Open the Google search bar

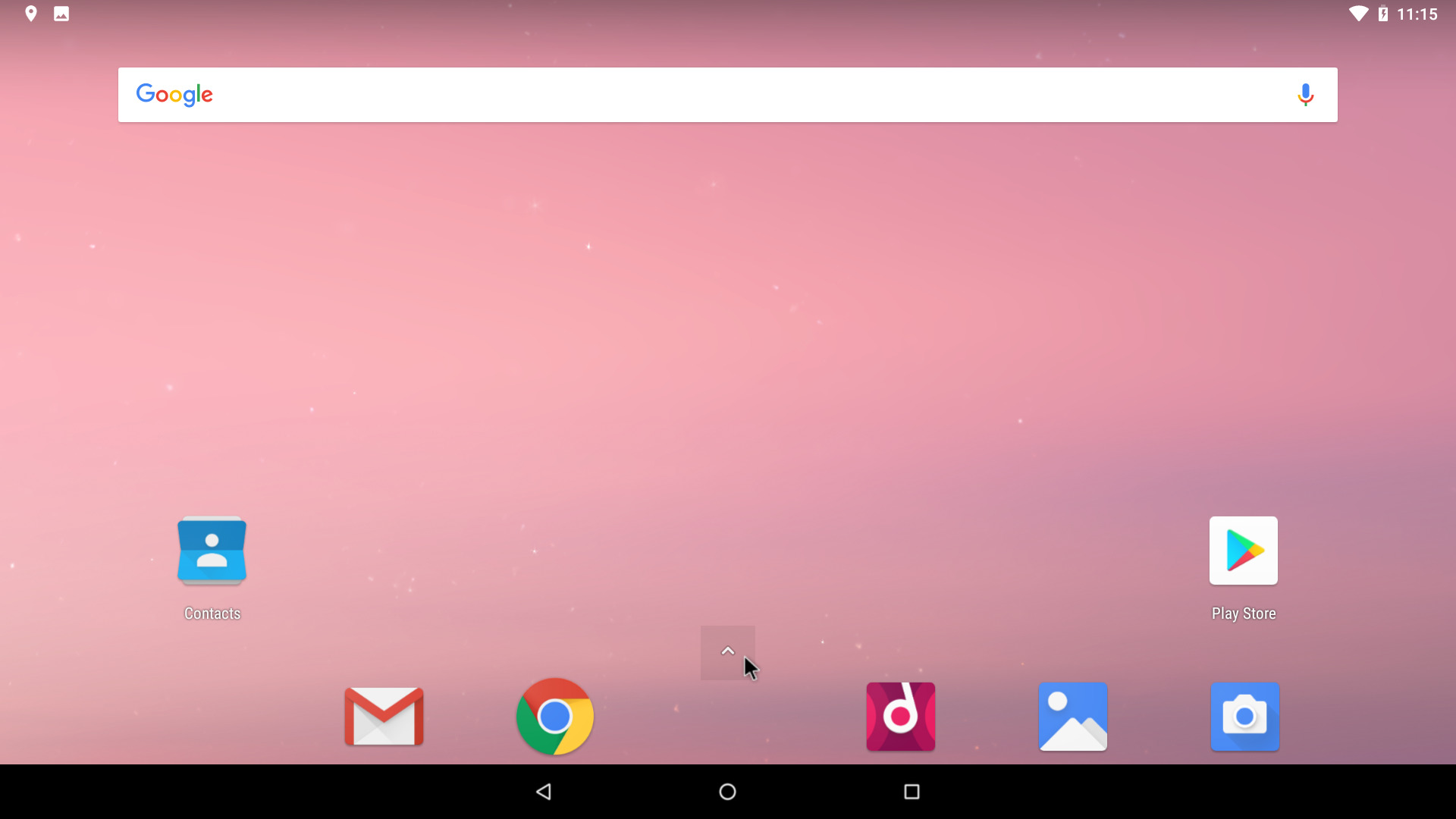(728, 94)
